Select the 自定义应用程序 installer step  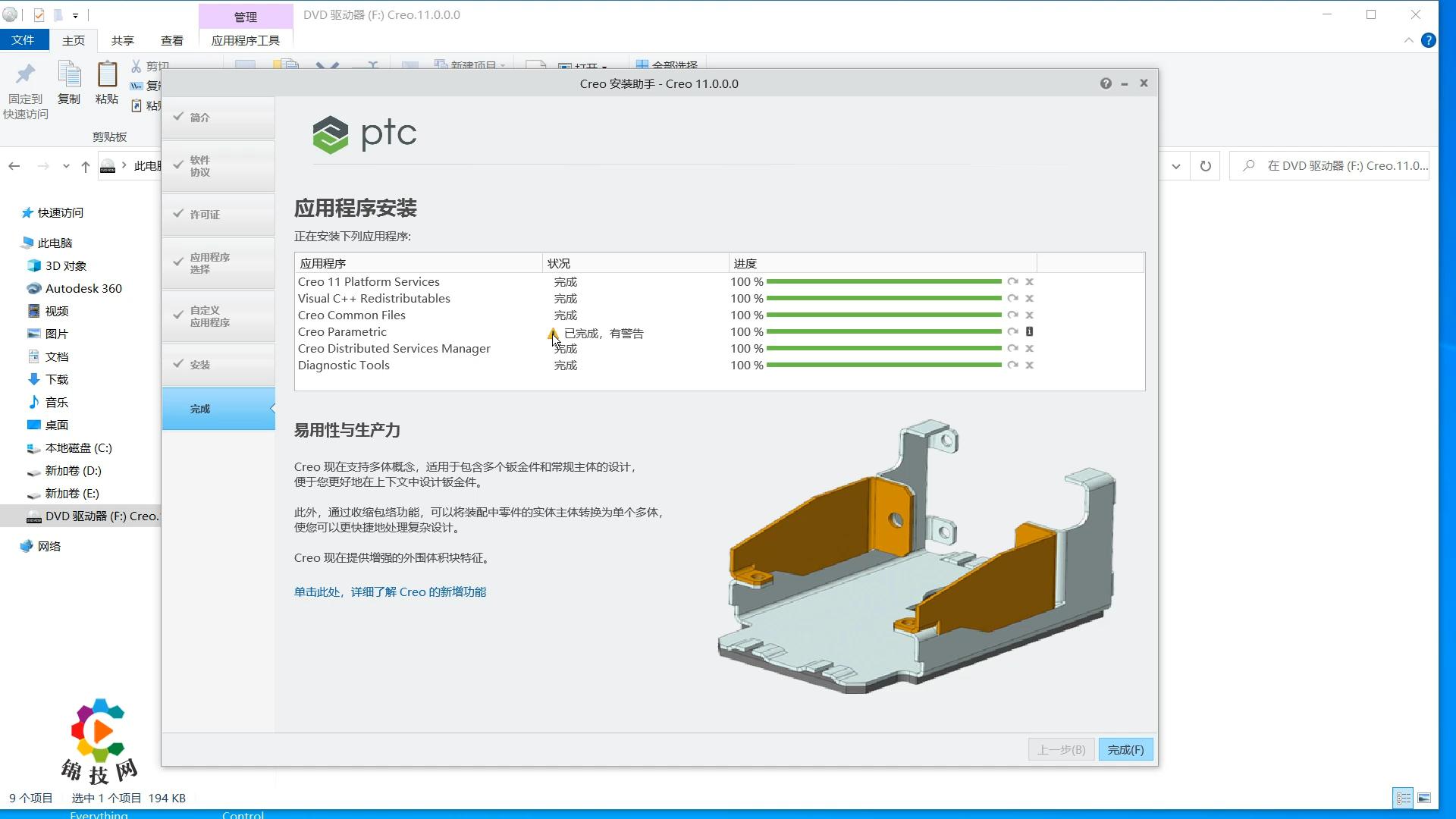click(218, 316)
